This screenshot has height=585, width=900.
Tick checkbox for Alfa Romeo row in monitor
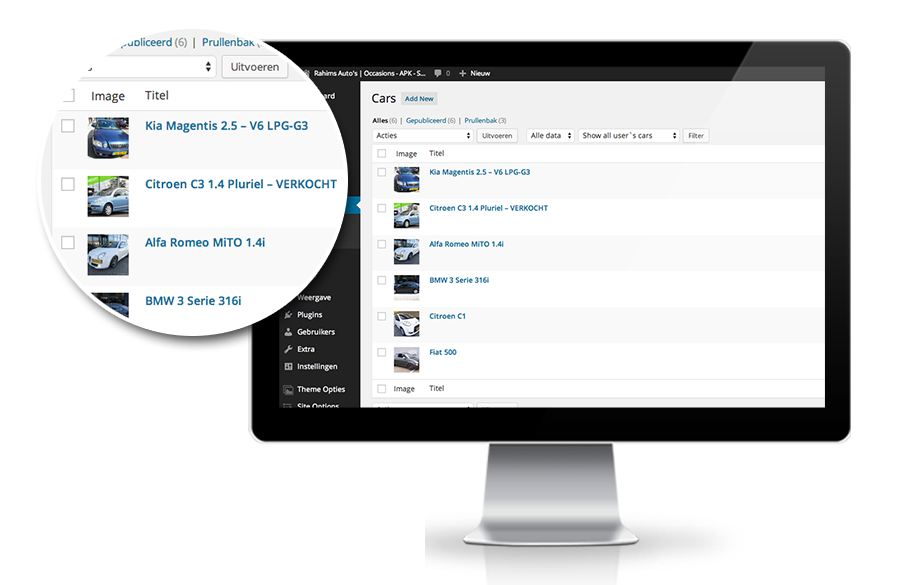[382, 245]
